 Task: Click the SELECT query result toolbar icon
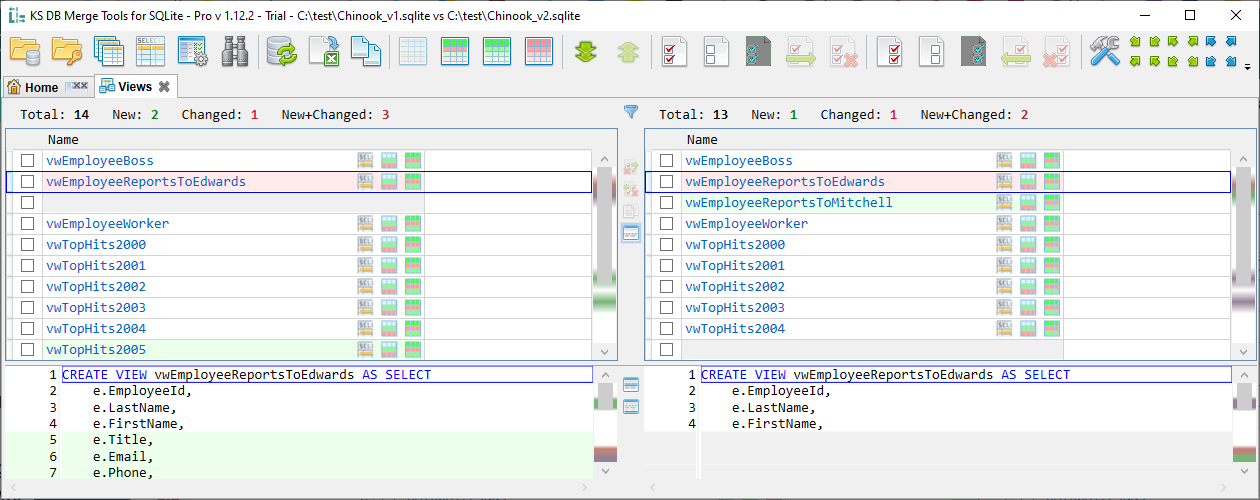click(150, 50)
